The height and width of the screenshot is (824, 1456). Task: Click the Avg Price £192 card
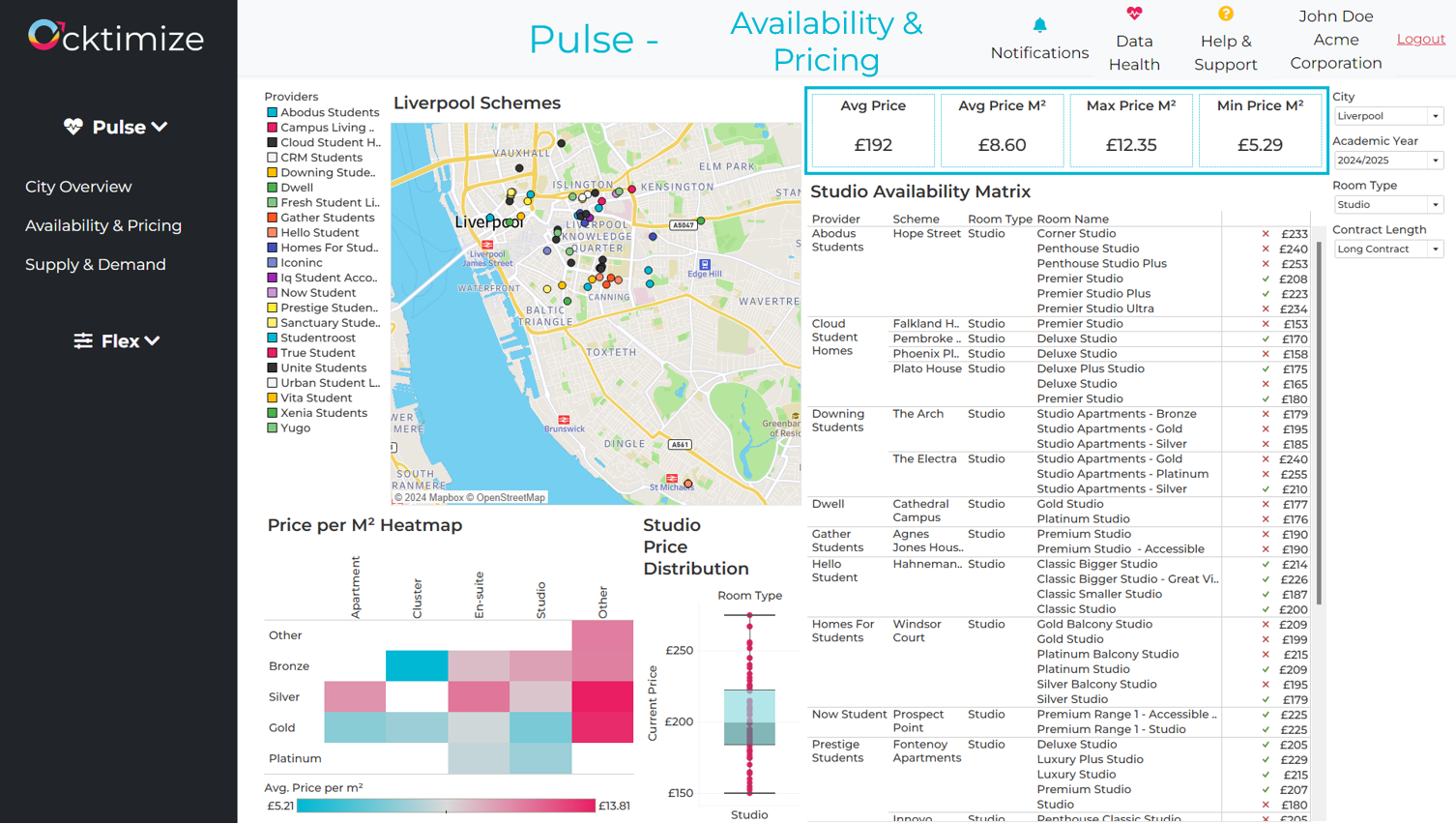click(873, 129)
